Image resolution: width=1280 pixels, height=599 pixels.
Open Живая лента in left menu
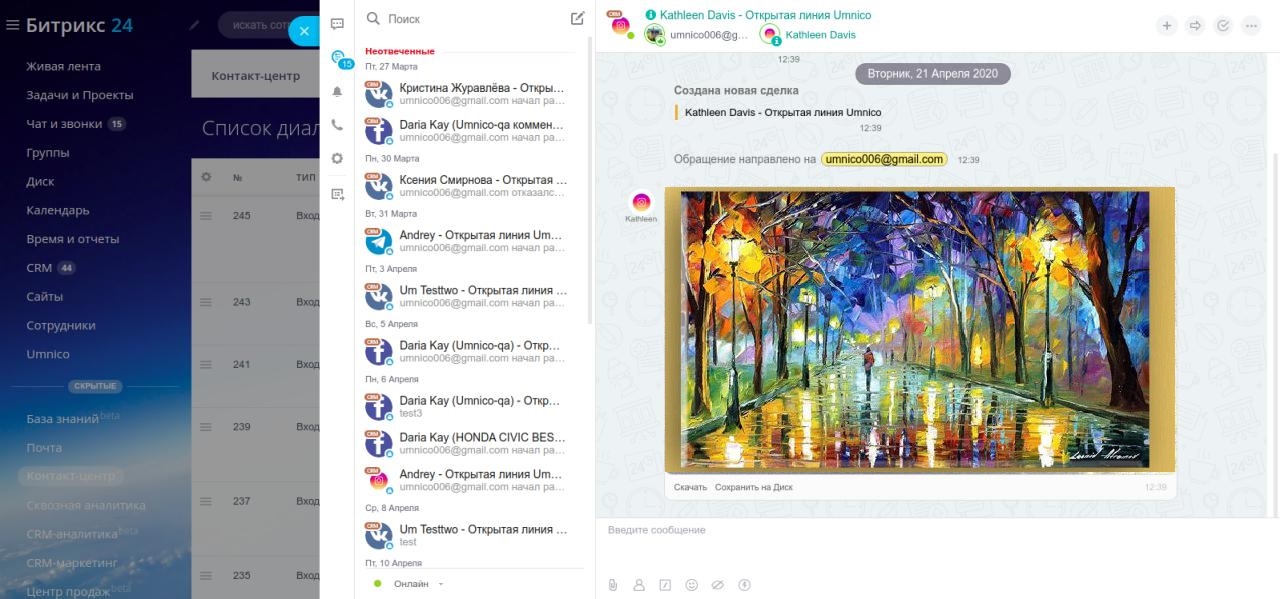coord(63,66)
